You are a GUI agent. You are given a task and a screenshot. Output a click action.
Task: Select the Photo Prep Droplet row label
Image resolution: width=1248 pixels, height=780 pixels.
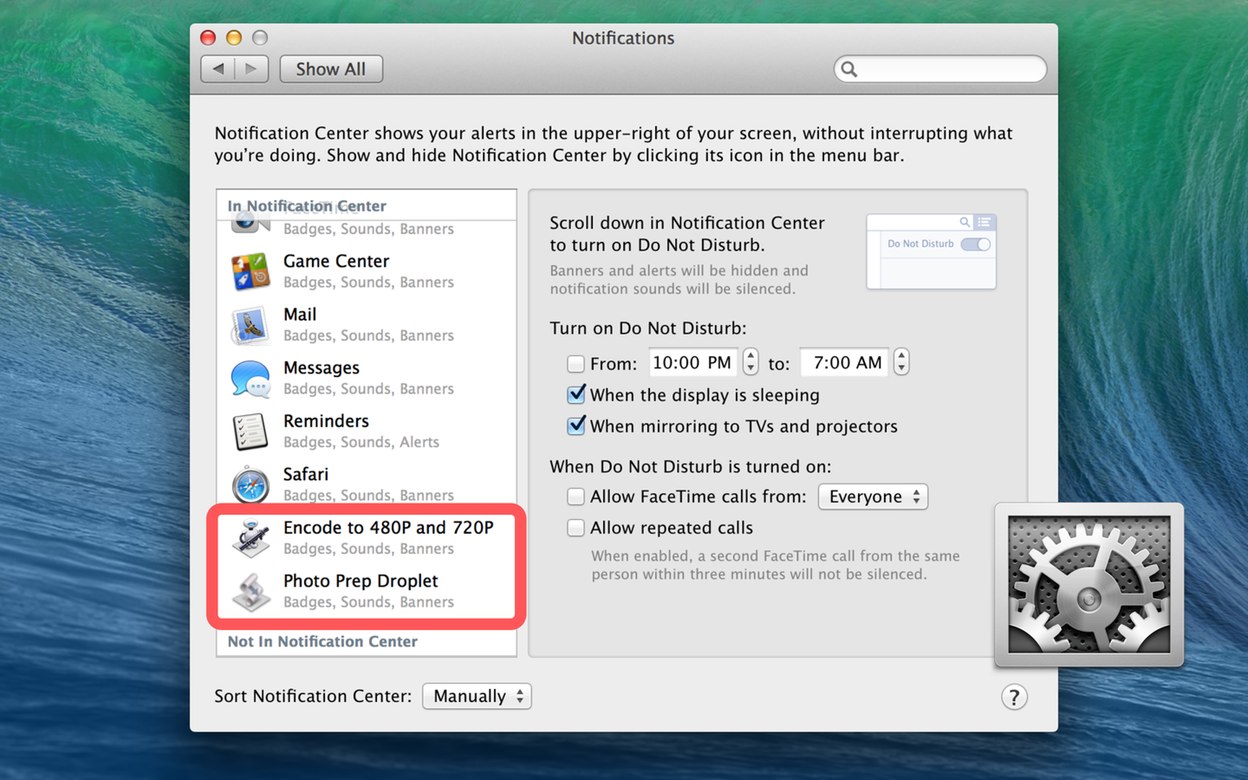click(361, 581)
